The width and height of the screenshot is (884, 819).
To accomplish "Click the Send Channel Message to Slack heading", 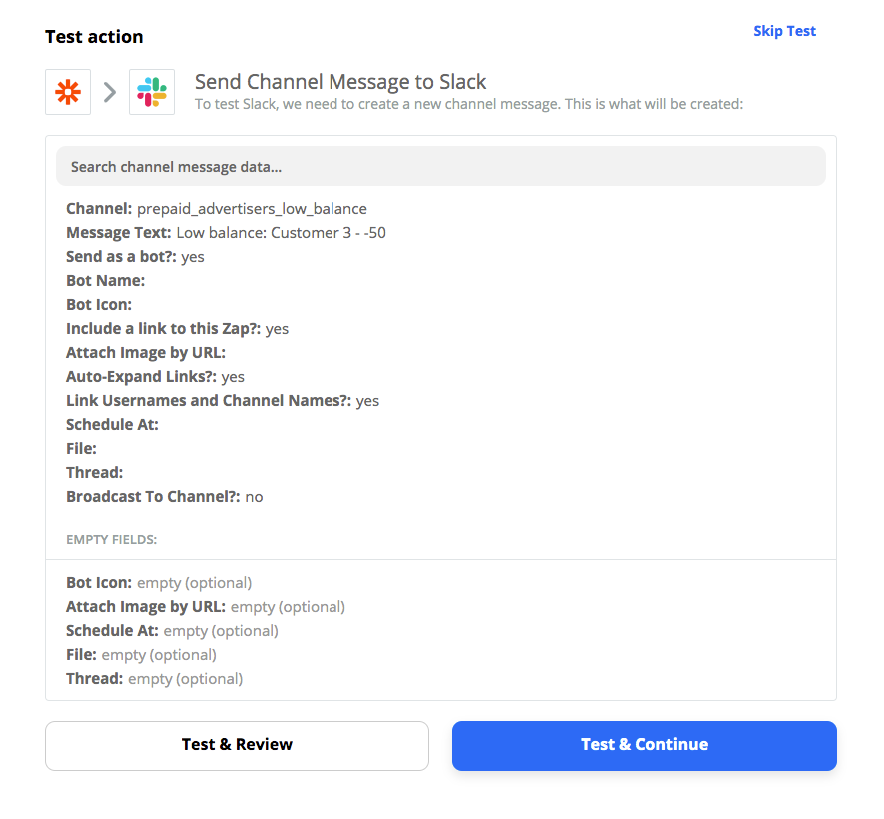I will tap(341, 82).
